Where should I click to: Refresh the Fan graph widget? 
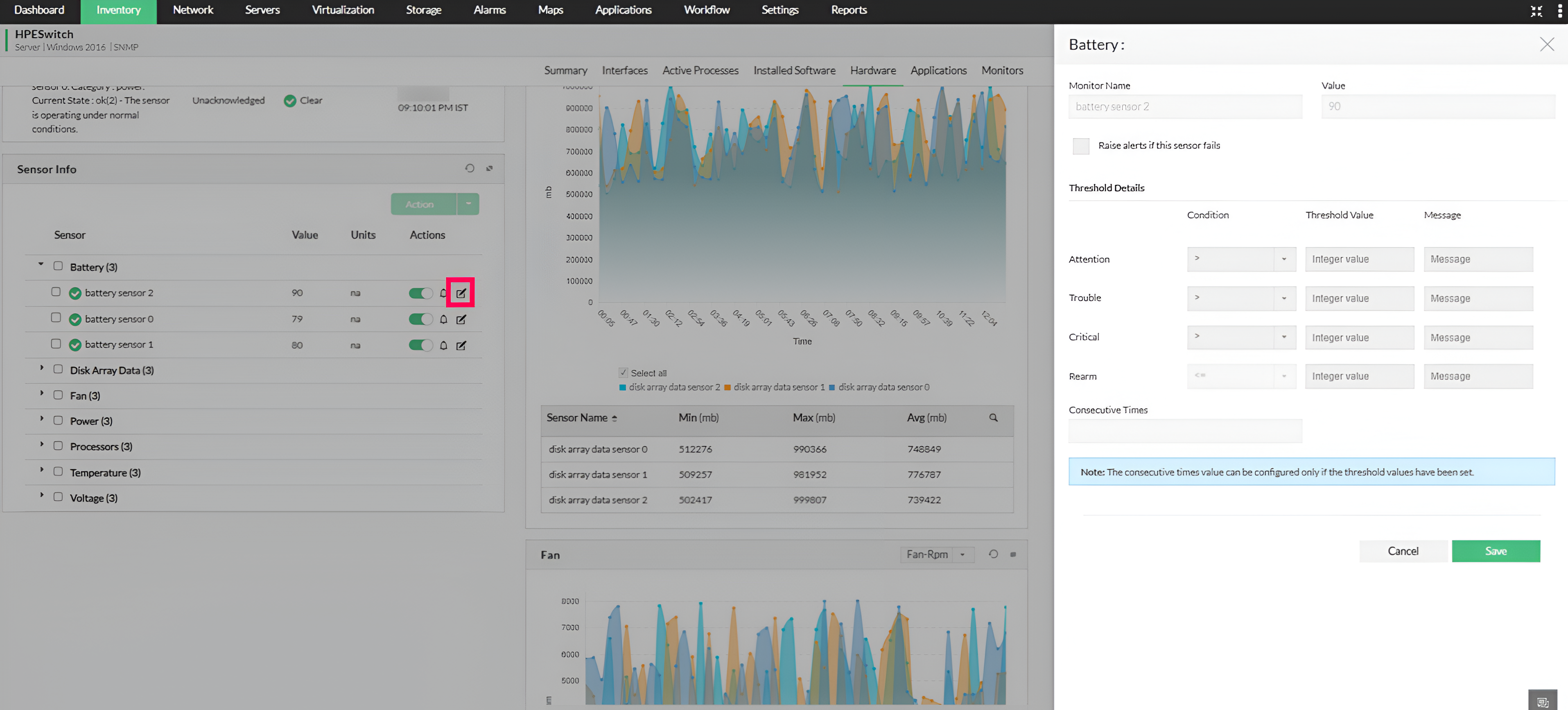(x=993, y=554)
